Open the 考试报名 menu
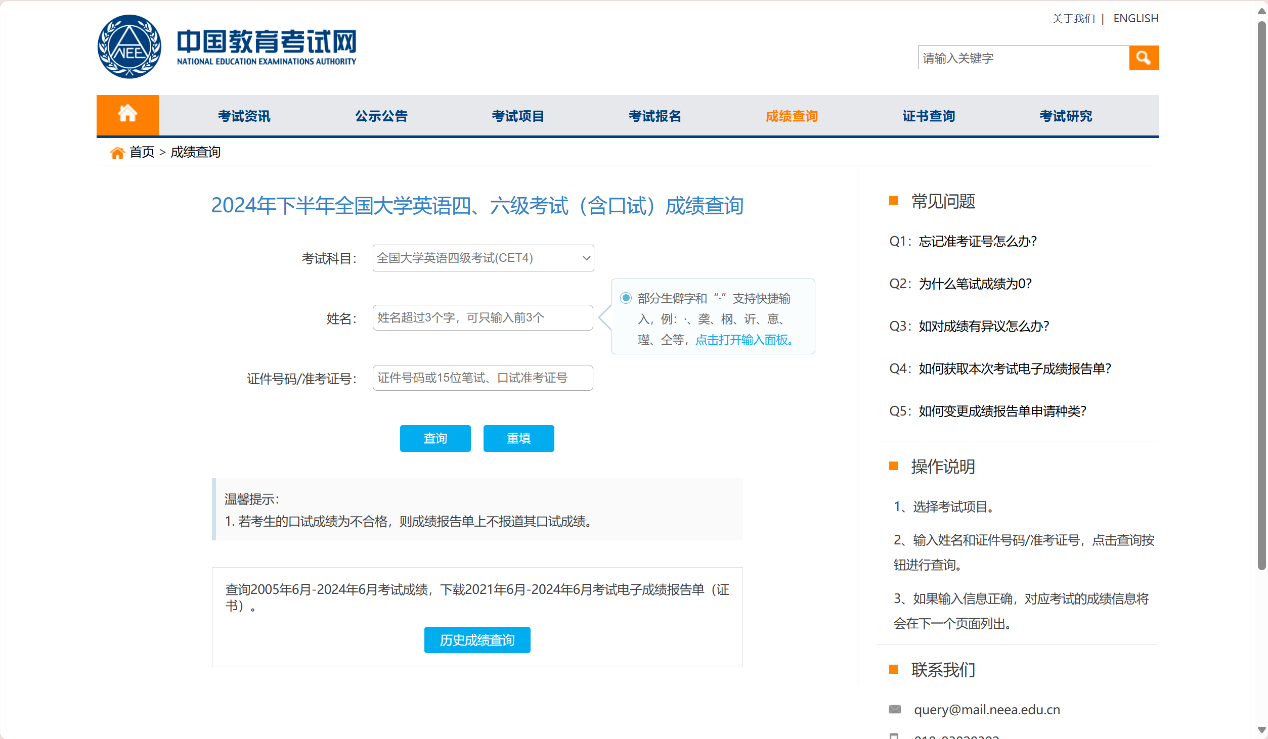The image size is (1268, 739). [655, 116]
